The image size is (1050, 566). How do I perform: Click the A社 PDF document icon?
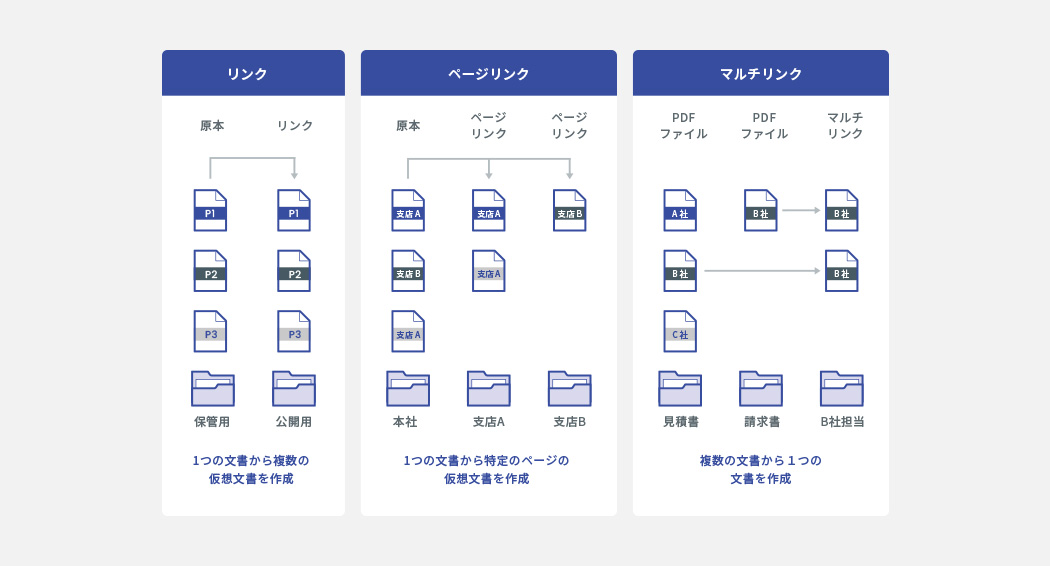pyautogui.click(x=680, y=210)
